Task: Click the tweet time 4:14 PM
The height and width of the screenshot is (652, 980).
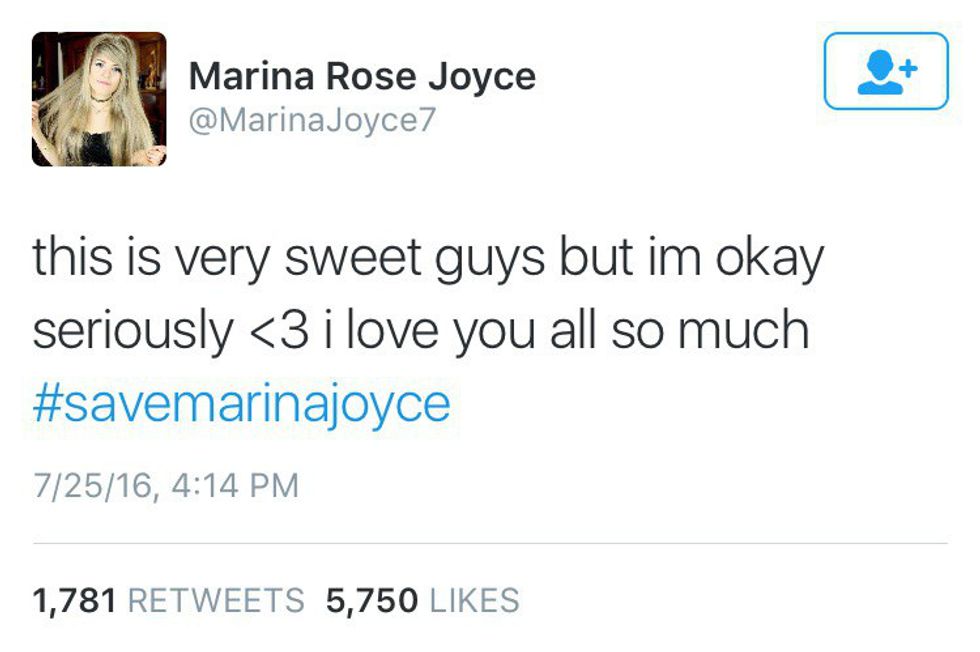Action: point(236,486)
